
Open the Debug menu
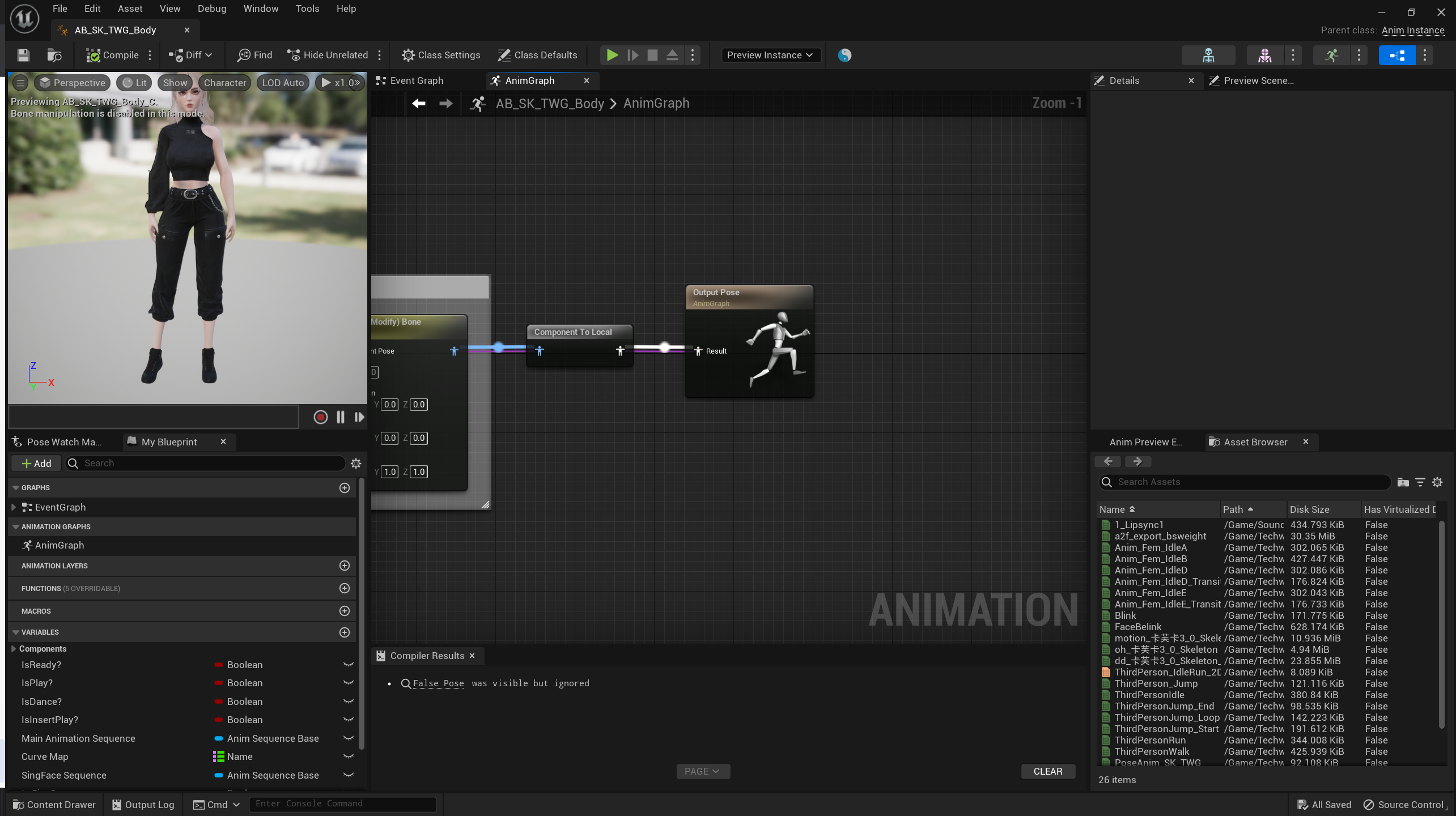(211, 8)
